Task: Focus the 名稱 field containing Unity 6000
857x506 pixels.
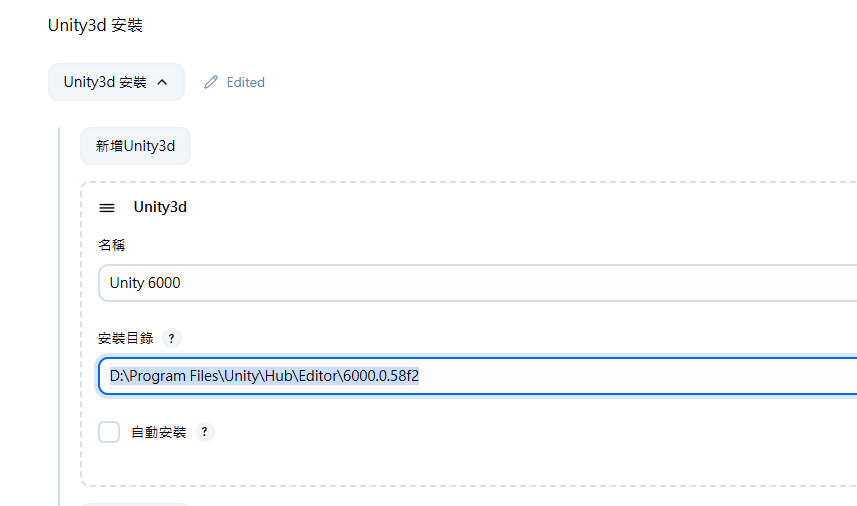Action: point(477,283)
